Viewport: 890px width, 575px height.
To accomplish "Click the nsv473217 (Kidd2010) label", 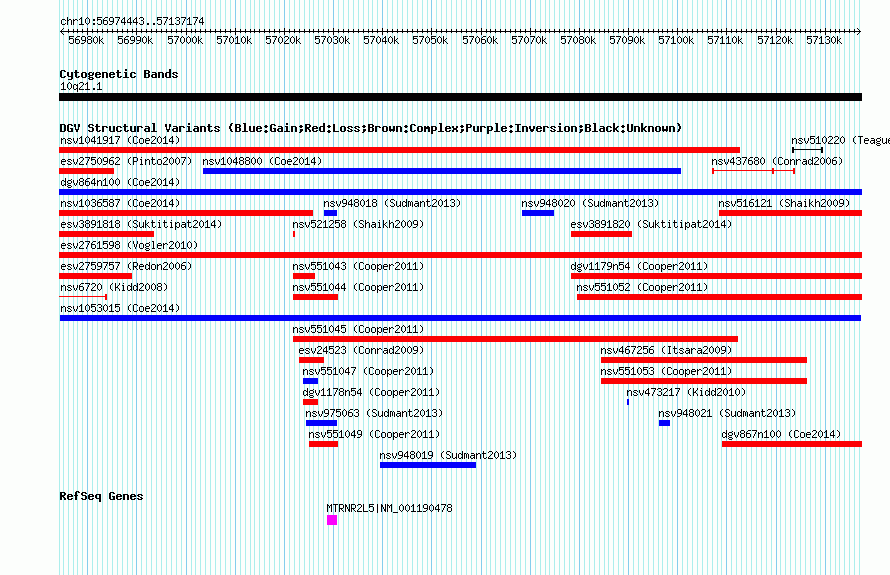I will pyautogui.click(x=686, y=392).
